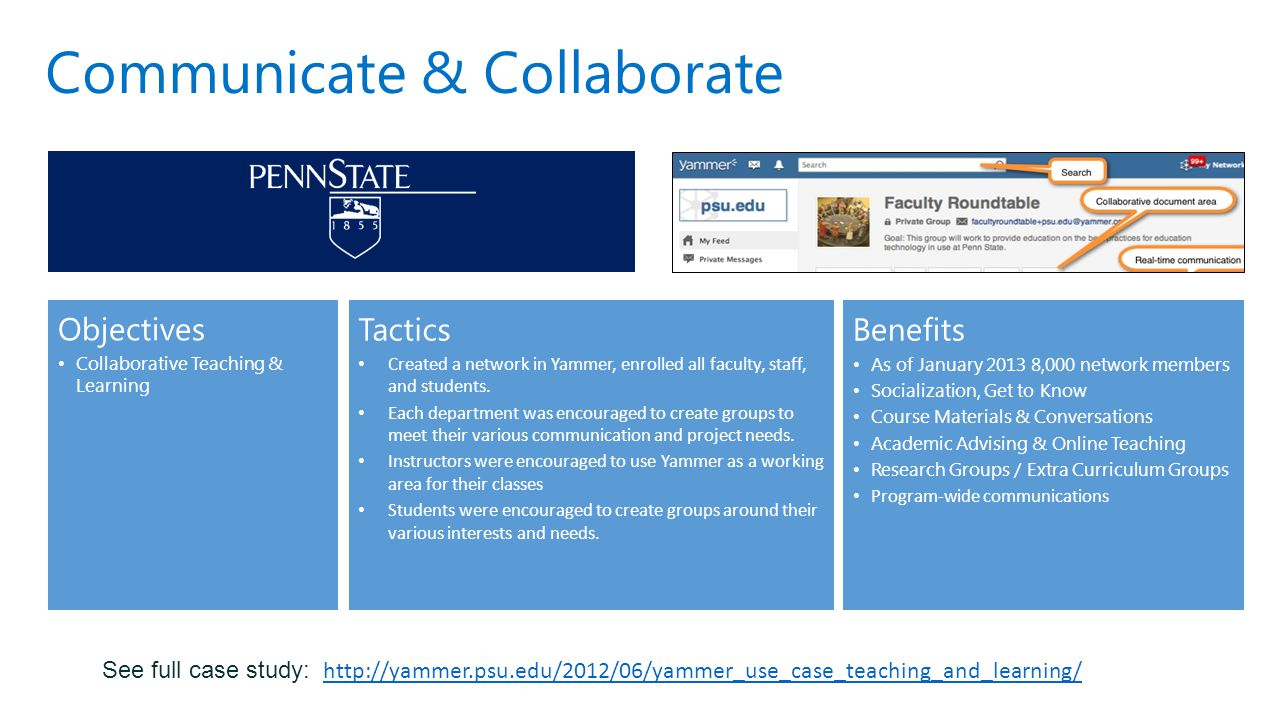Click the 'Academic Advising & Online Teaching' bullet
Viewport: 1280px width, 720px height.
[1028, 444]
